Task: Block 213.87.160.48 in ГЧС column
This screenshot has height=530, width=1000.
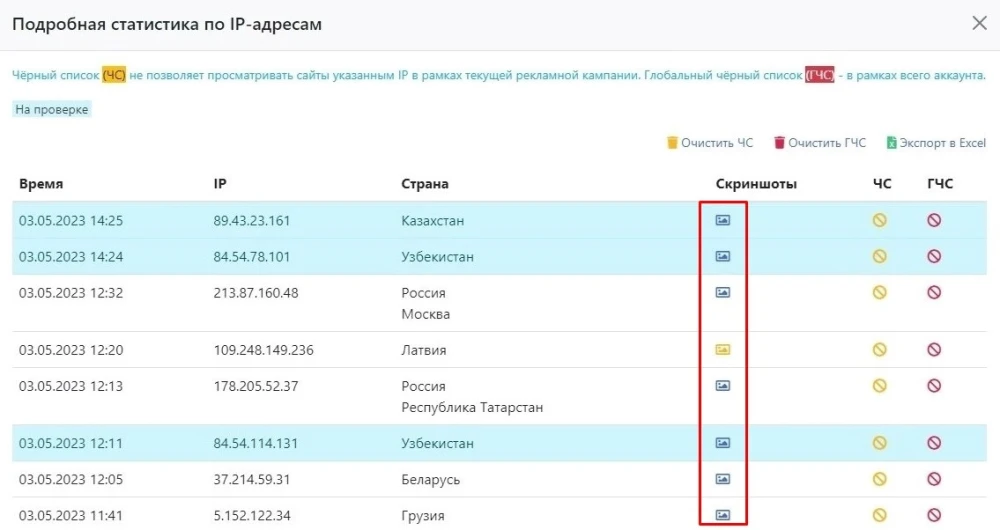Action: click(x=934, y=293)
